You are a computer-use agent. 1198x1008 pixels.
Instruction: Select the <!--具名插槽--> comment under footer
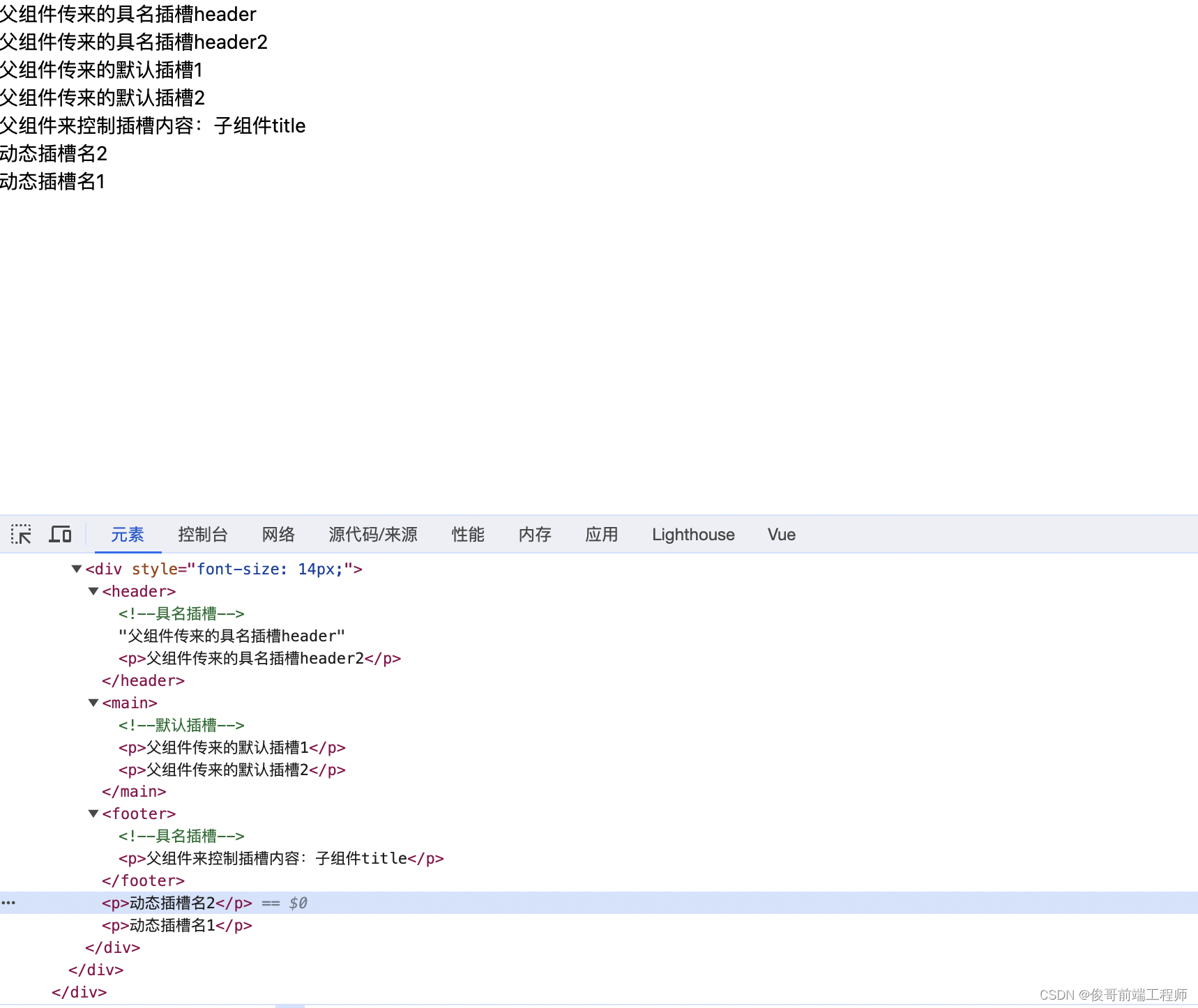click(181, 836)
